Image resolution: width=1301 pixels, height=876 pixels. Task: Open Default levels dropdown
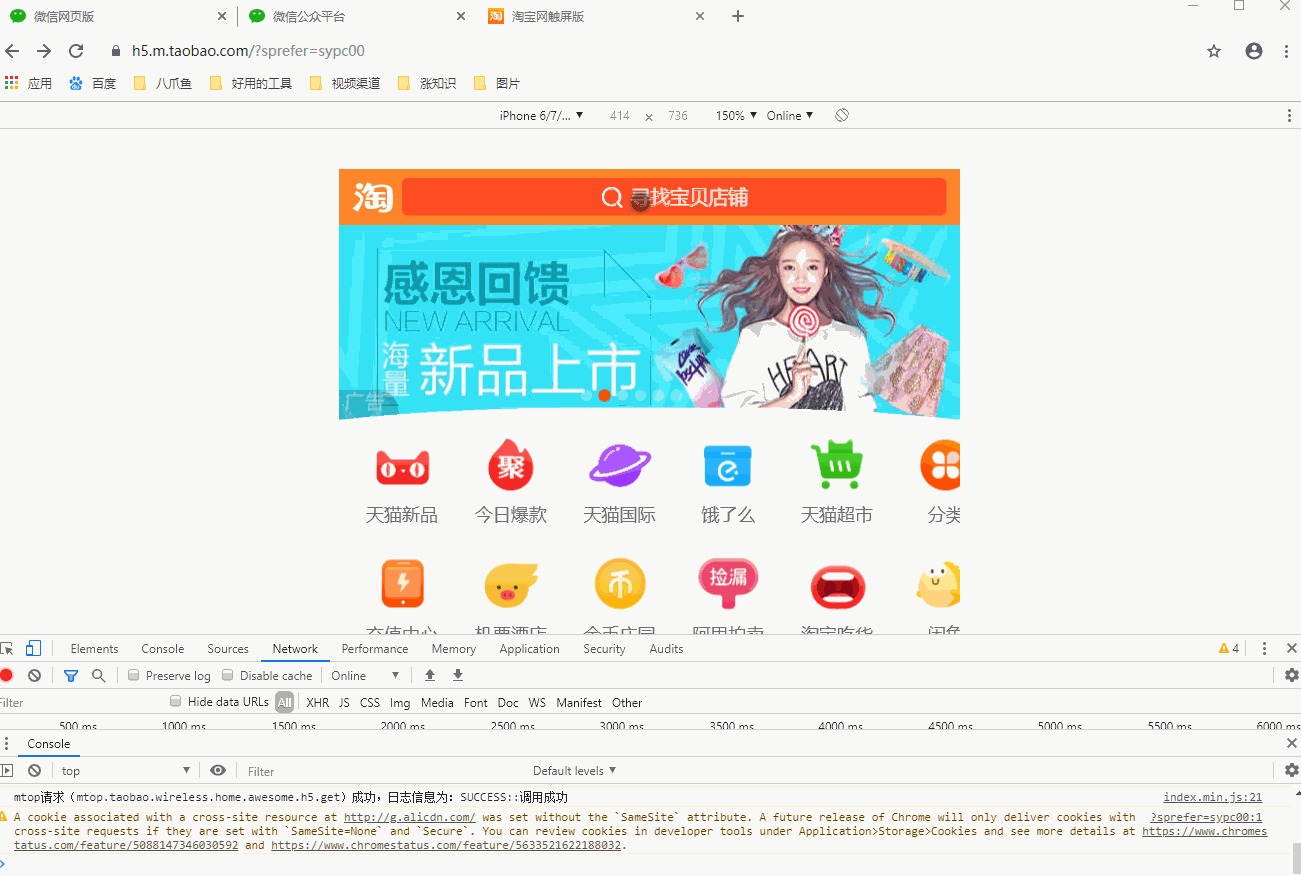point(575,770)
